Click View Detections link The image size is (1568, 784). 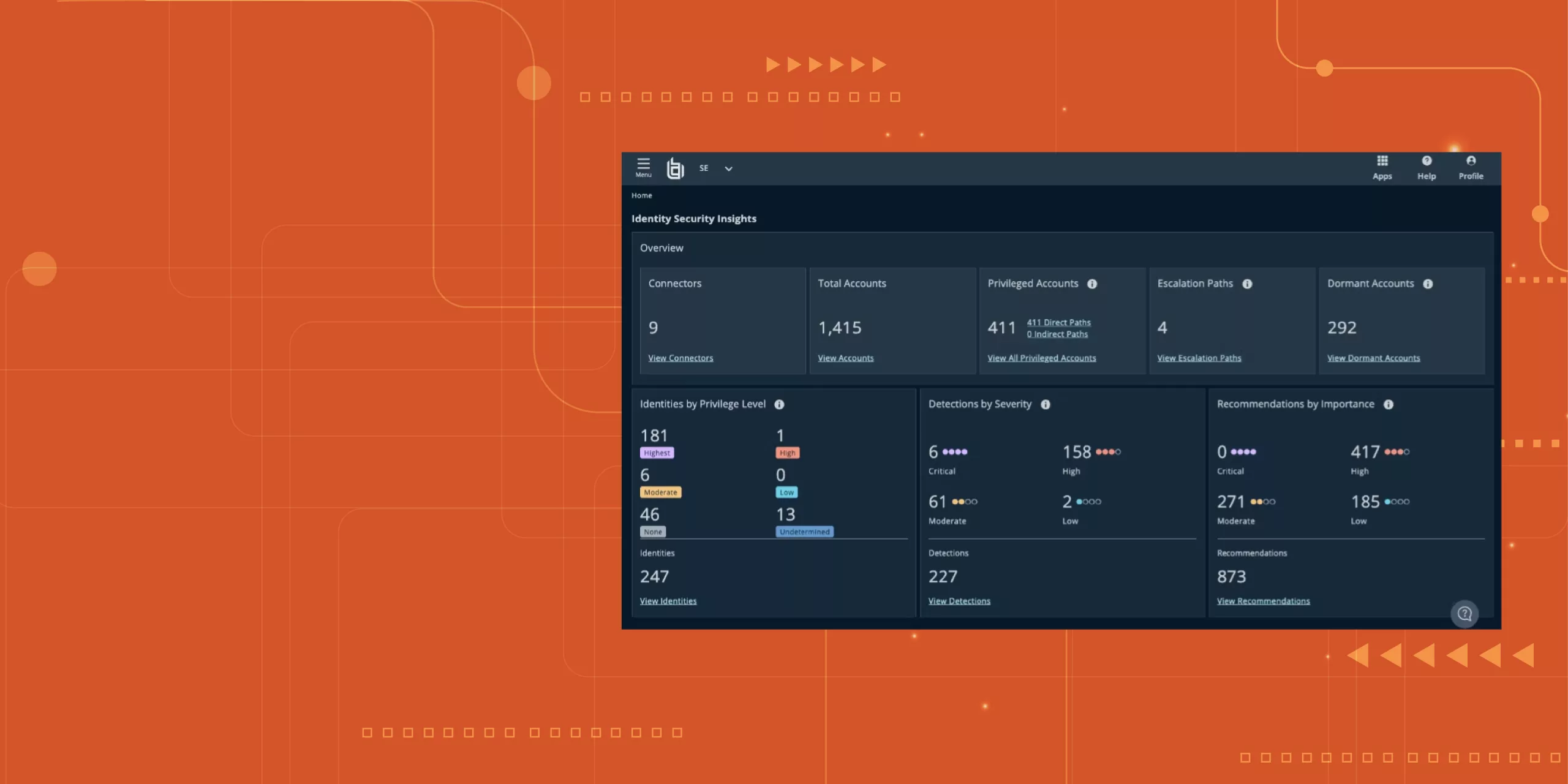959,601
